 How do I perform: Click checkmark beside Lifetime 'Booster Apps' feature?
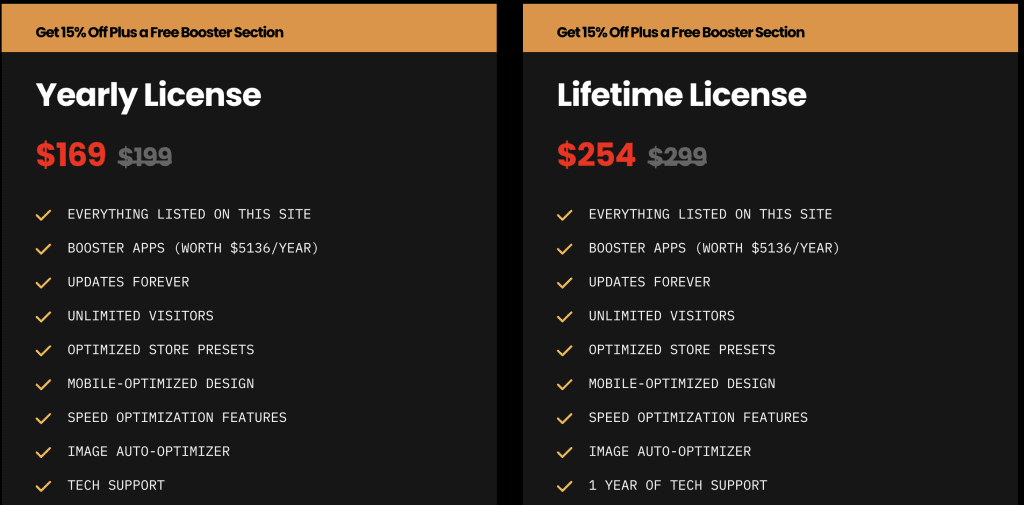[565, 249]
